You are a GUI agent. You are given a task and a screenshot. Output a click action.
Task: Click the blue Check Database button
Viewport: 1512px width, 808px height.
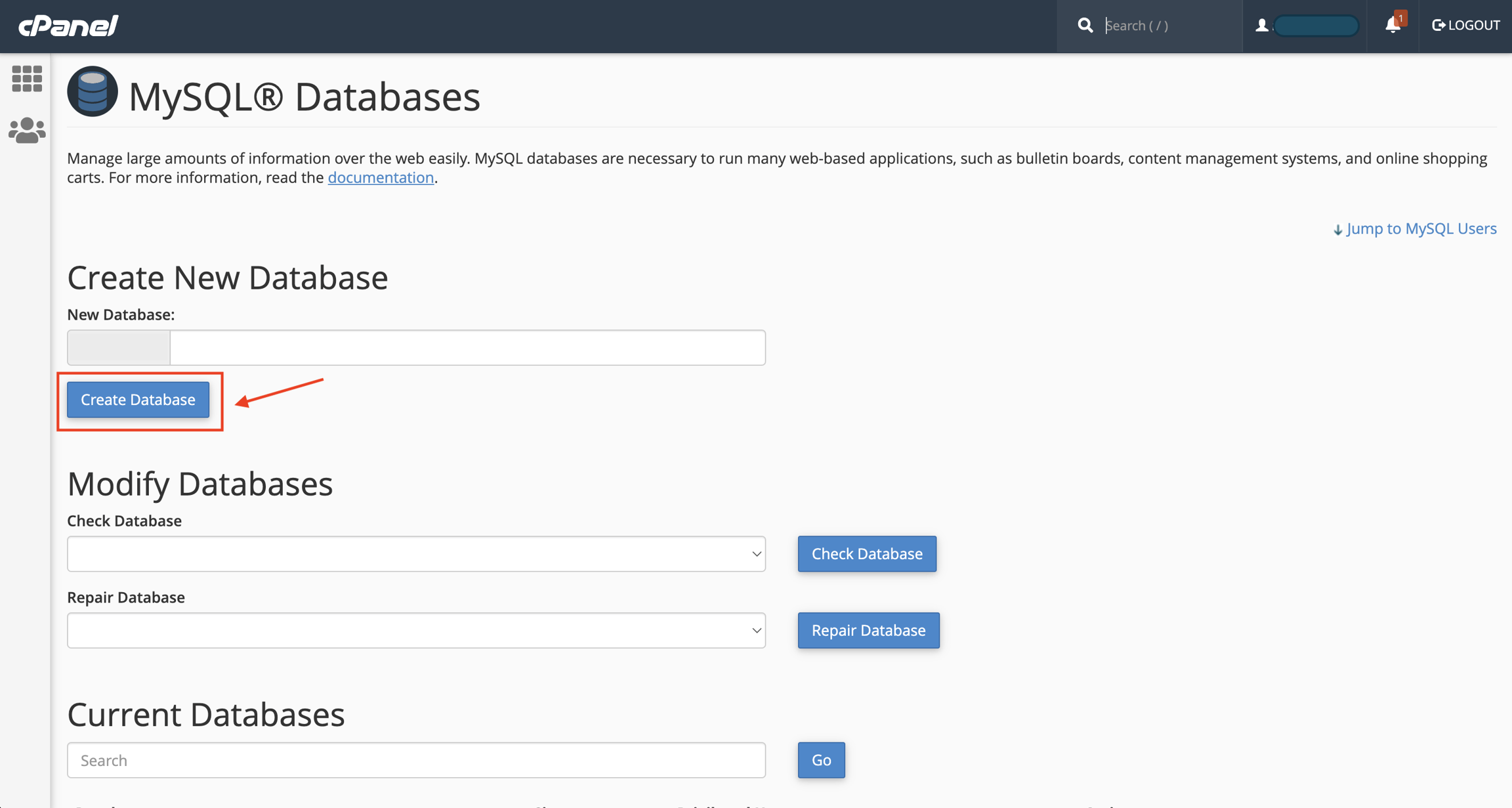pyautogui.click(x=867, y=554)
